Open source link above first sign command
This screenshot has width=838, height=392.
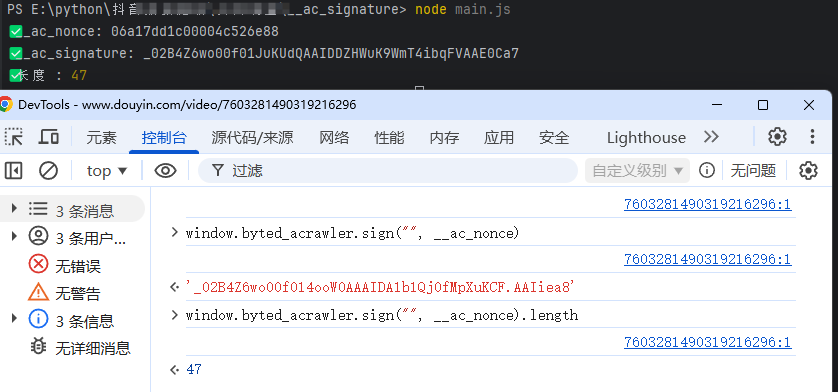pyautogui.click(x=708, y=204)
